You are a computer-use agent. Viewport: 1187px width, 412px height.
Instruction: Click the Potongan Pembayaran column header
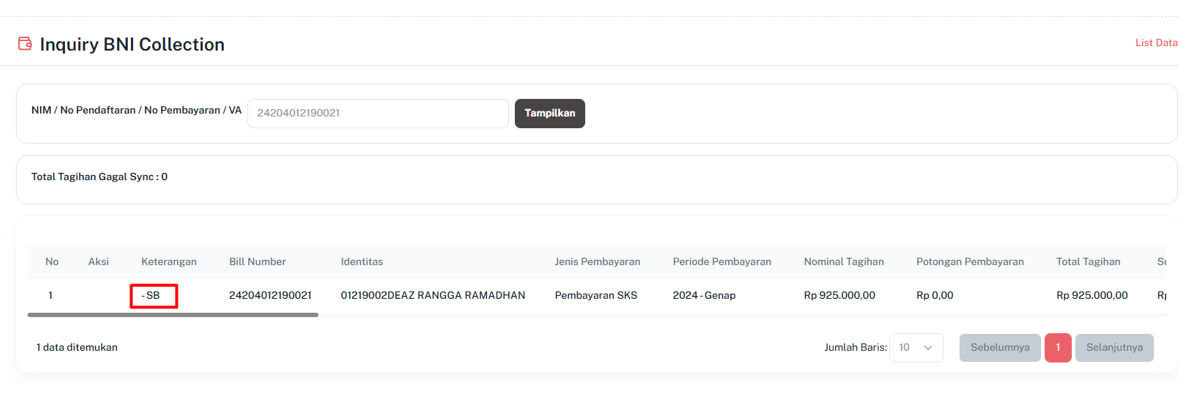point(969,262)
